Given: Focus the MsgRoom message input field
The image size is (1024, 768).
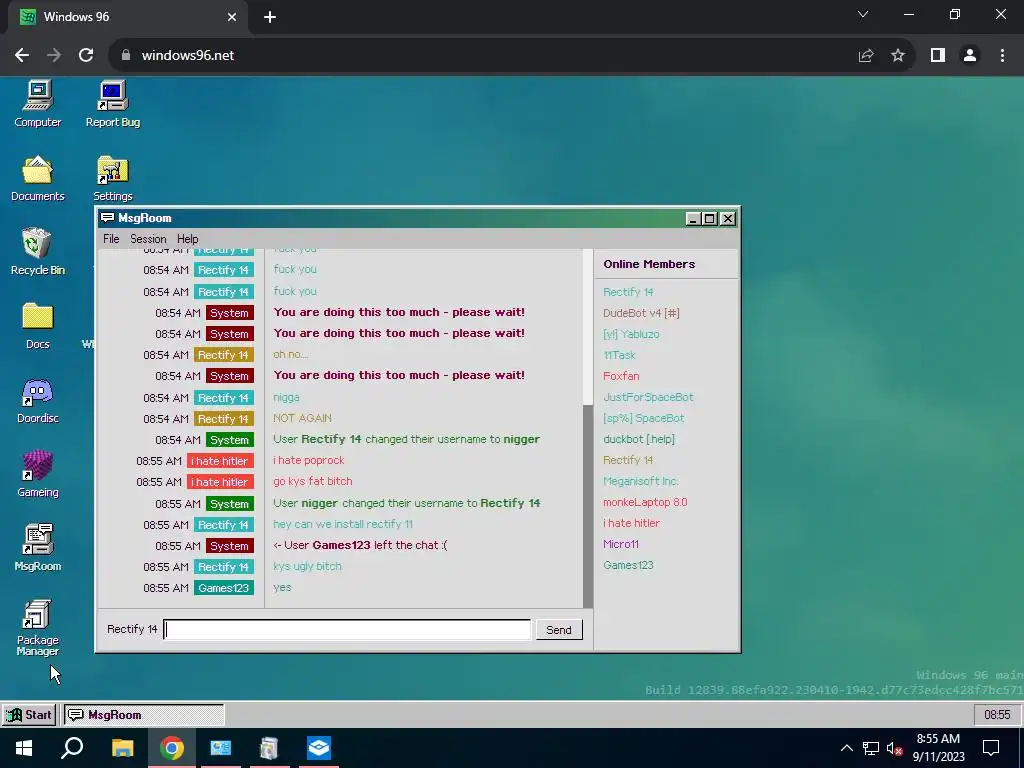Looking at the screenshot, I should (347, 630).
